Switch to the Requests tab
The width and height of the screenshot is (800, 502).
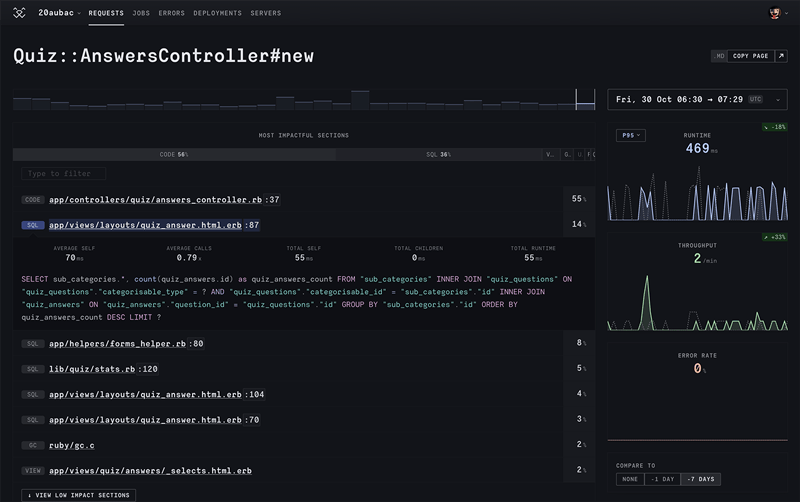point(106,13)
